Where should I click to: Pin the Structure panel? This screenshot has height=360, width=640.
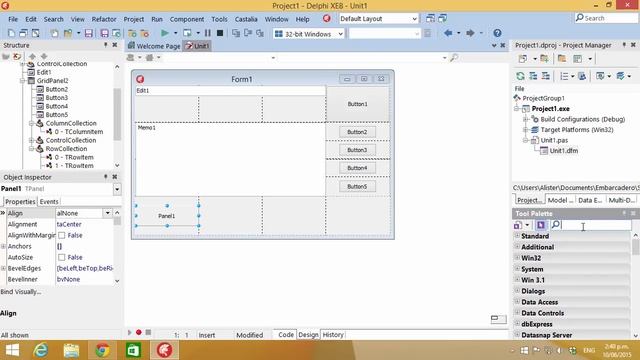click(x=106, y=45)
